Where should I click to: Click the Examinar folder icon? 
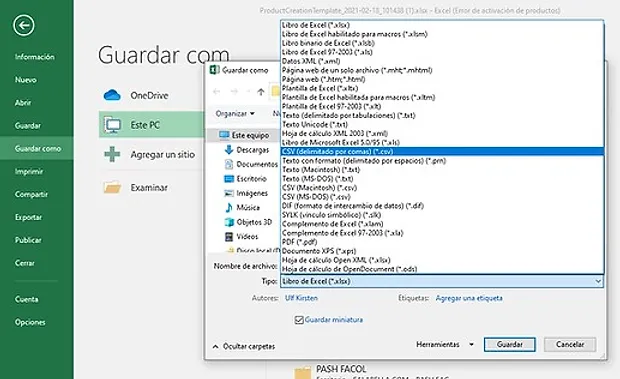click(x=112, y=187)
